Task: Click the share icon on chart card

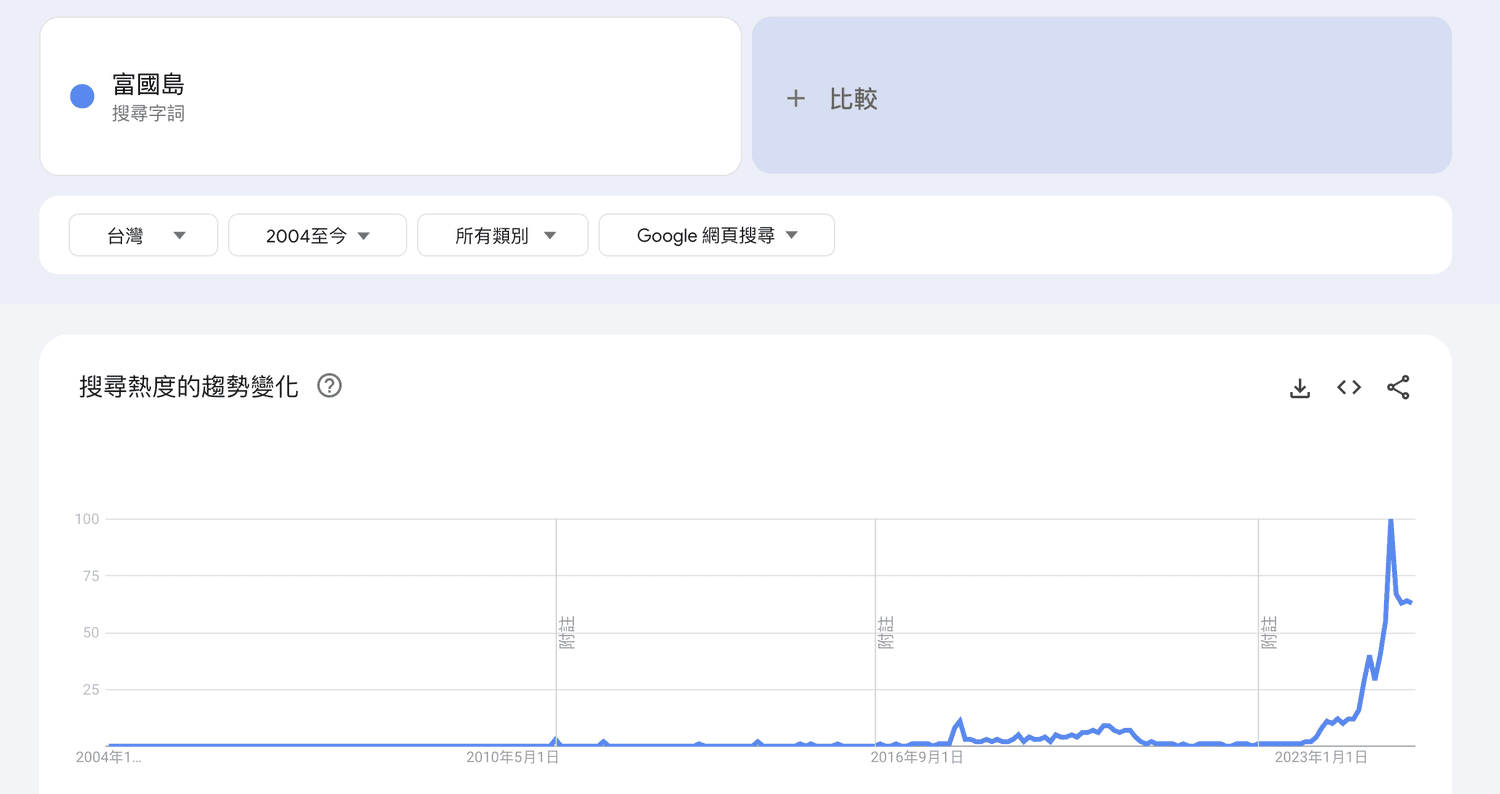Action: click(x=1398, y=388)
